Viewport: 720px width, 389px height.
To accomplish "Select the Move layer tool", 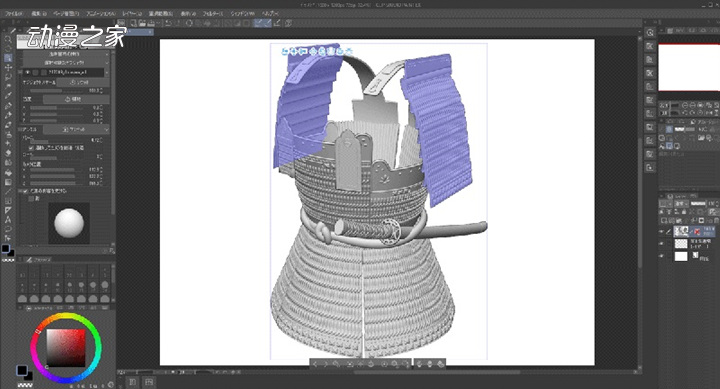I will tap(8, 68).
